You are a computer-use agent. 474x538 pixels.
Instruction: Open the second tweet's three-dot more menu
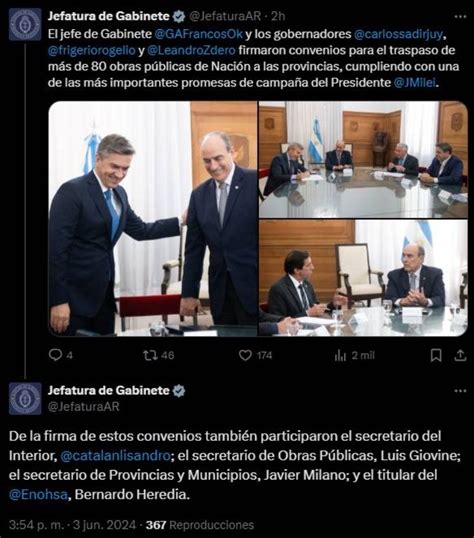[460, 391]
